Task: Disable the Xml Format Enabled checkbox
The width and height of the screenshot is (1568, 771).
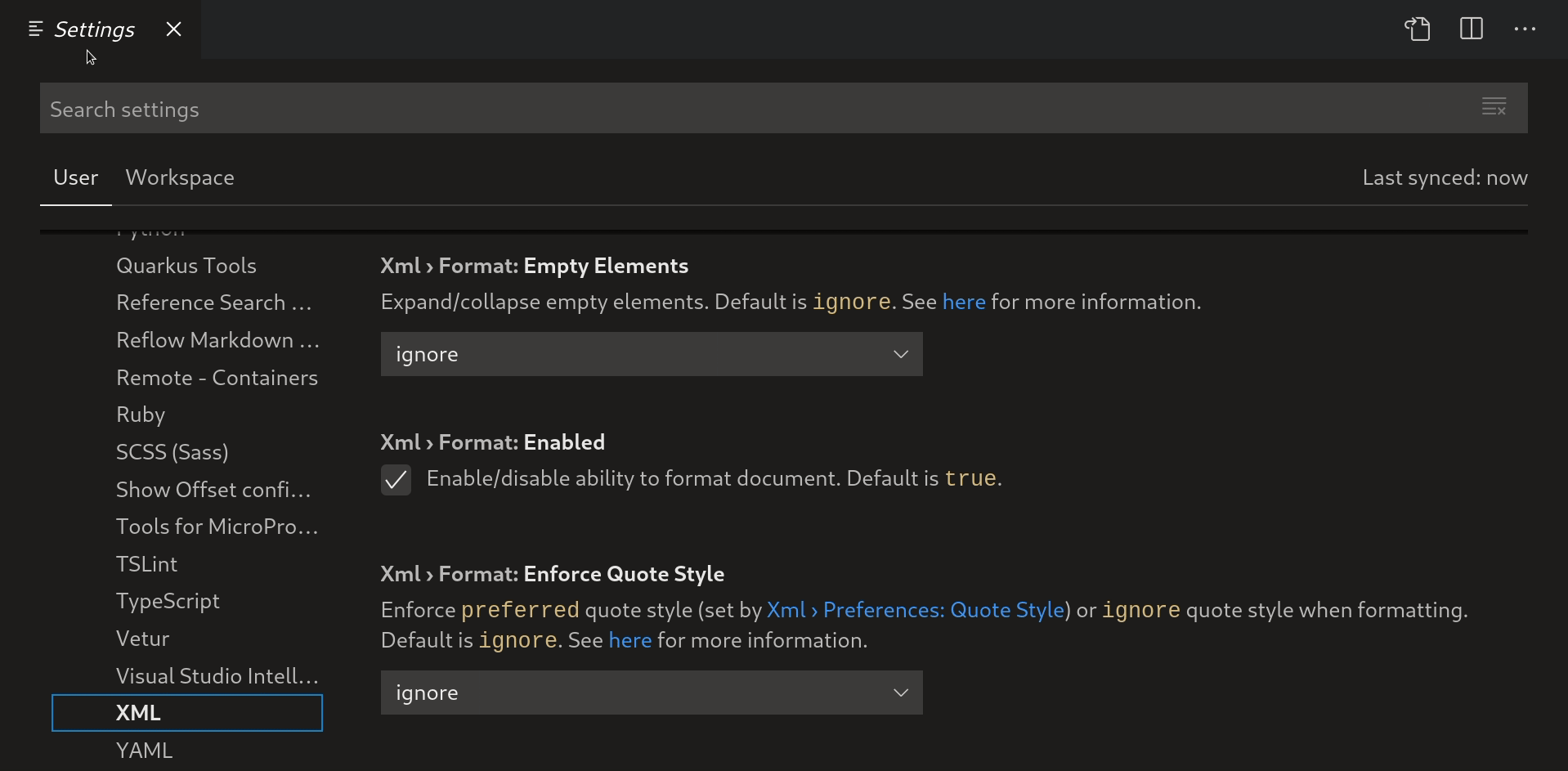Action: [396, 480]
